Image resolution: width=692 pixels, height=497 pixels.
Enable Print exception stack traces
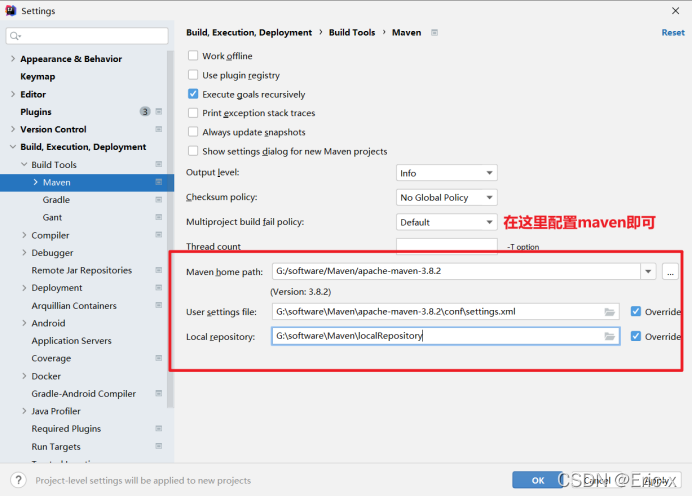coord(193,113)
